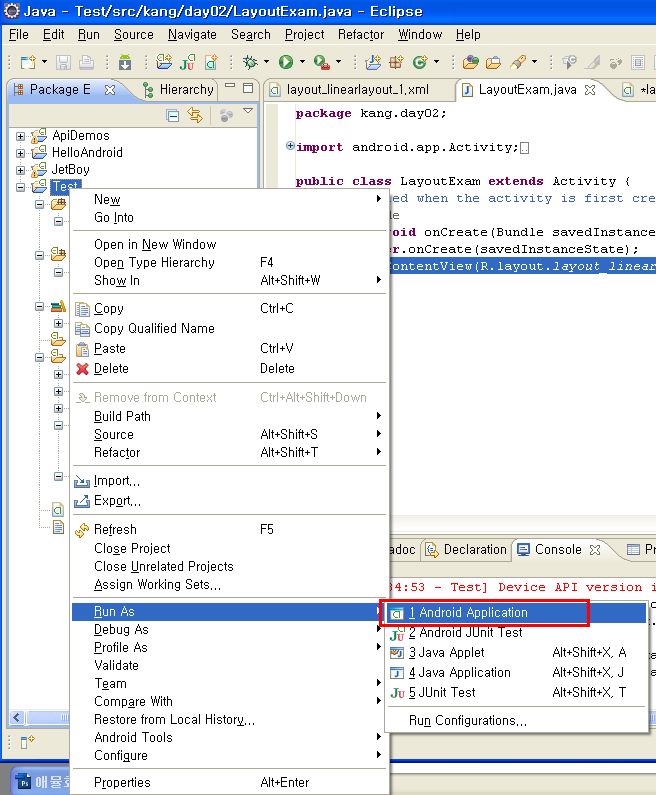Open the Refactor menu in menu bar

(x=361, y=34)
